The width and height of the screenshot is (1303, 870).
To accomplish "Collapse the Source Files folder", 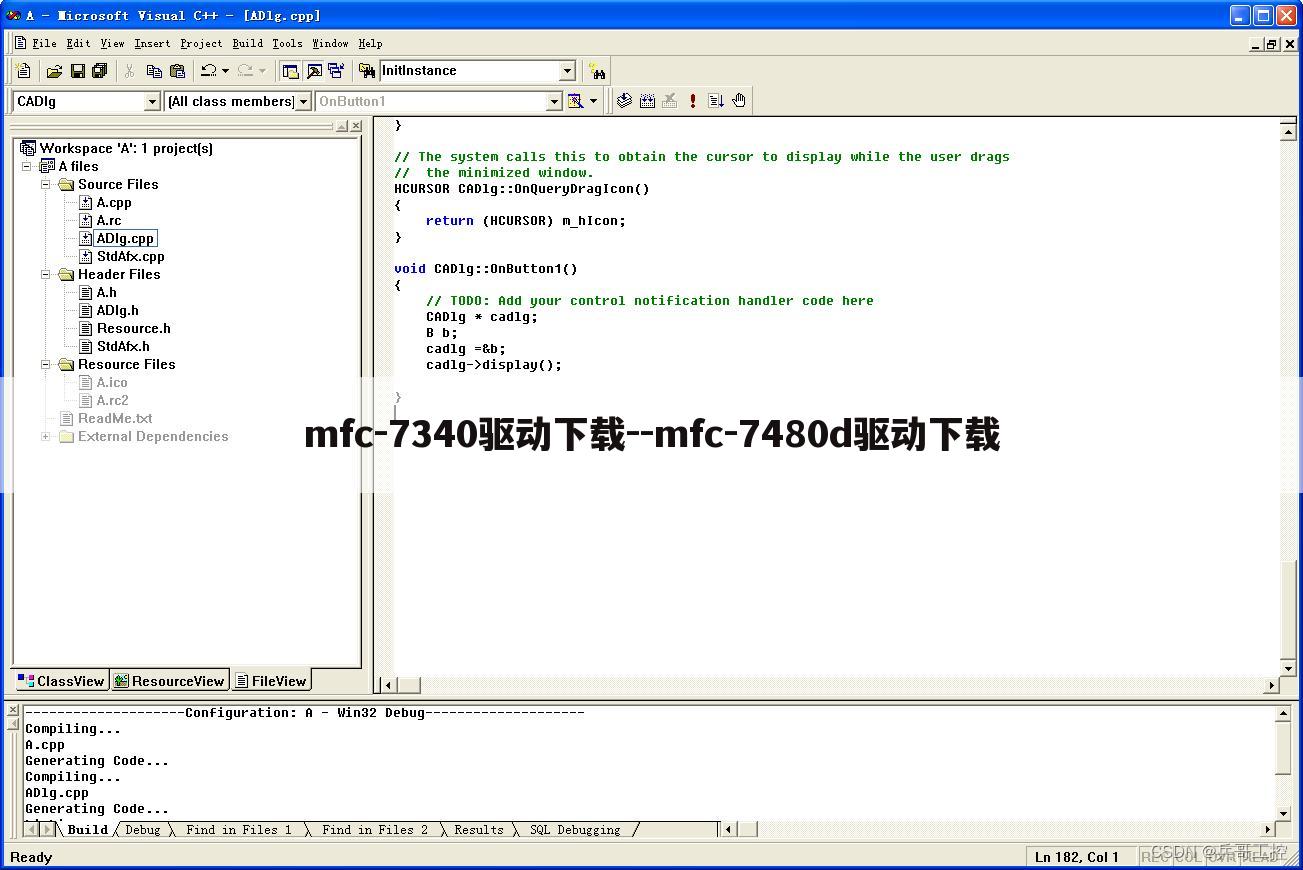I will pyautogui.click(x=45, y=184).
